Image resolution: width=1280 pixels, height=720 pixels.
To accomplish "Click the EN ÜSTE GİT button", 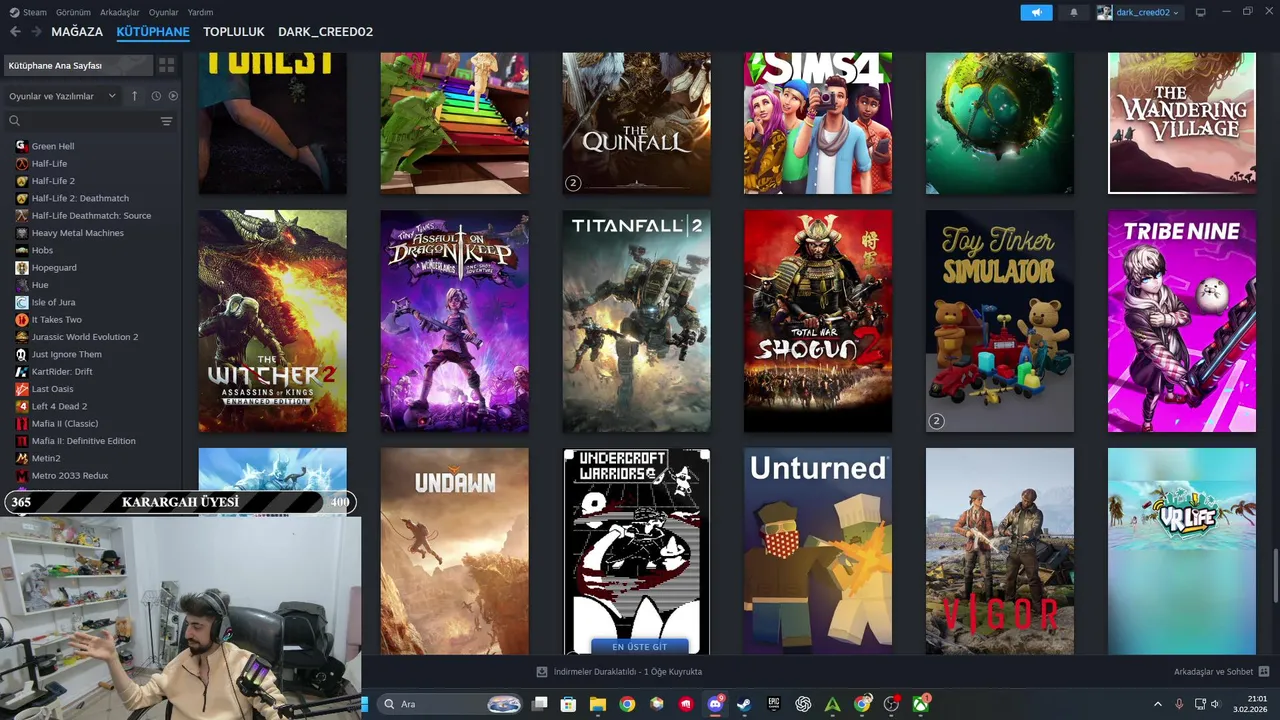I will (640, 646).
